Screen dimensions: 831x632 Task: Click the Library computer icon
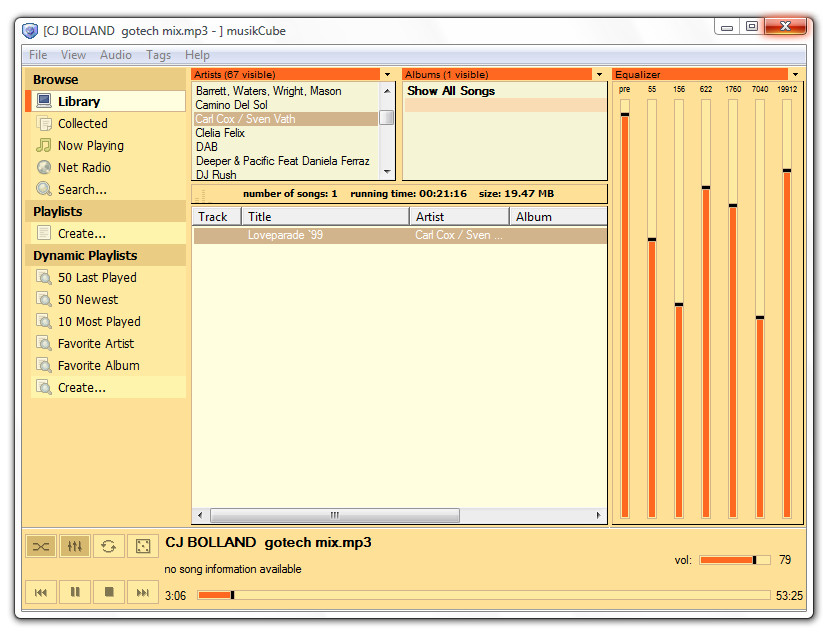pyautogui.click(x=43, y=101)
